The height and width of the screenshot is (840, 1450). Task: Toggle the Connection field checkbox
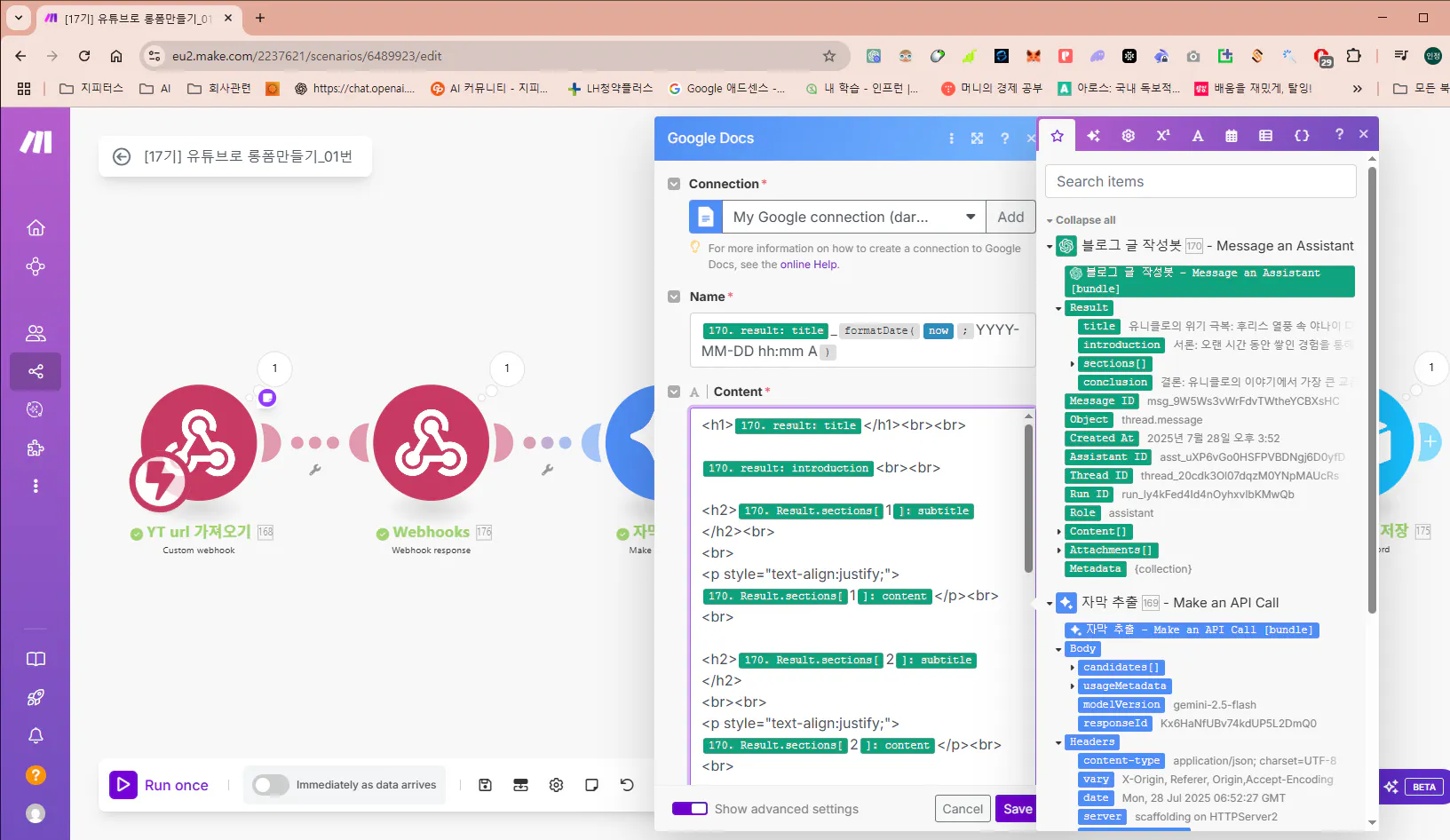(x=674, y=184)
